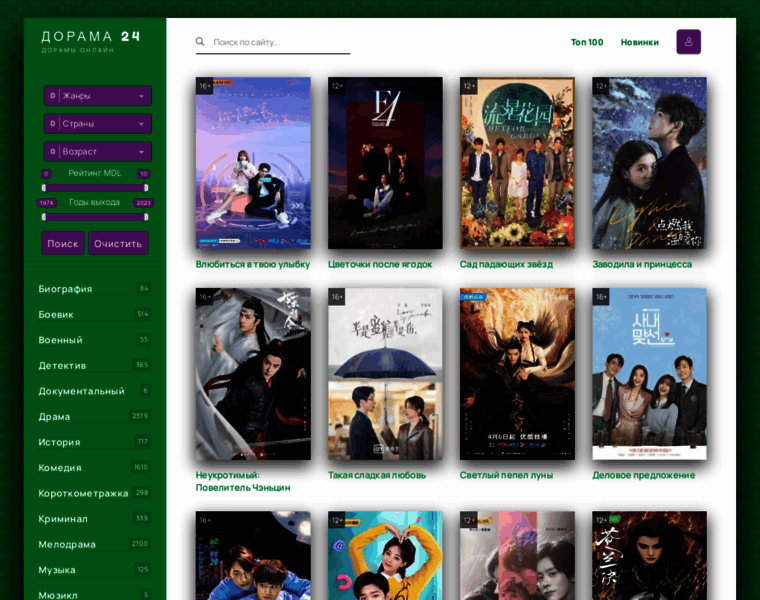Screen dimensions: 760x600
Task: Focus the site search input field
Action: (x=280, y=42)
